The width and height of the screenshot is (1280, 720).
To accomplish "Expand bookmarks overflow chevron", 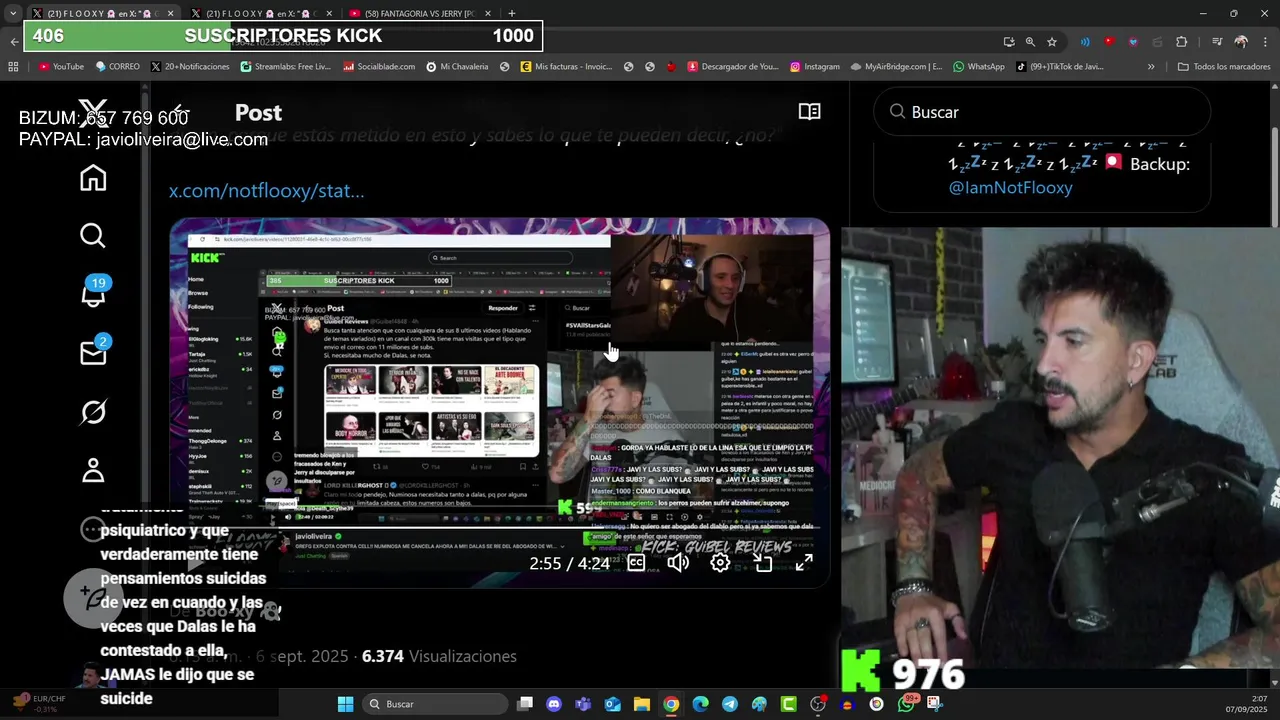I will coord(1151,67).
